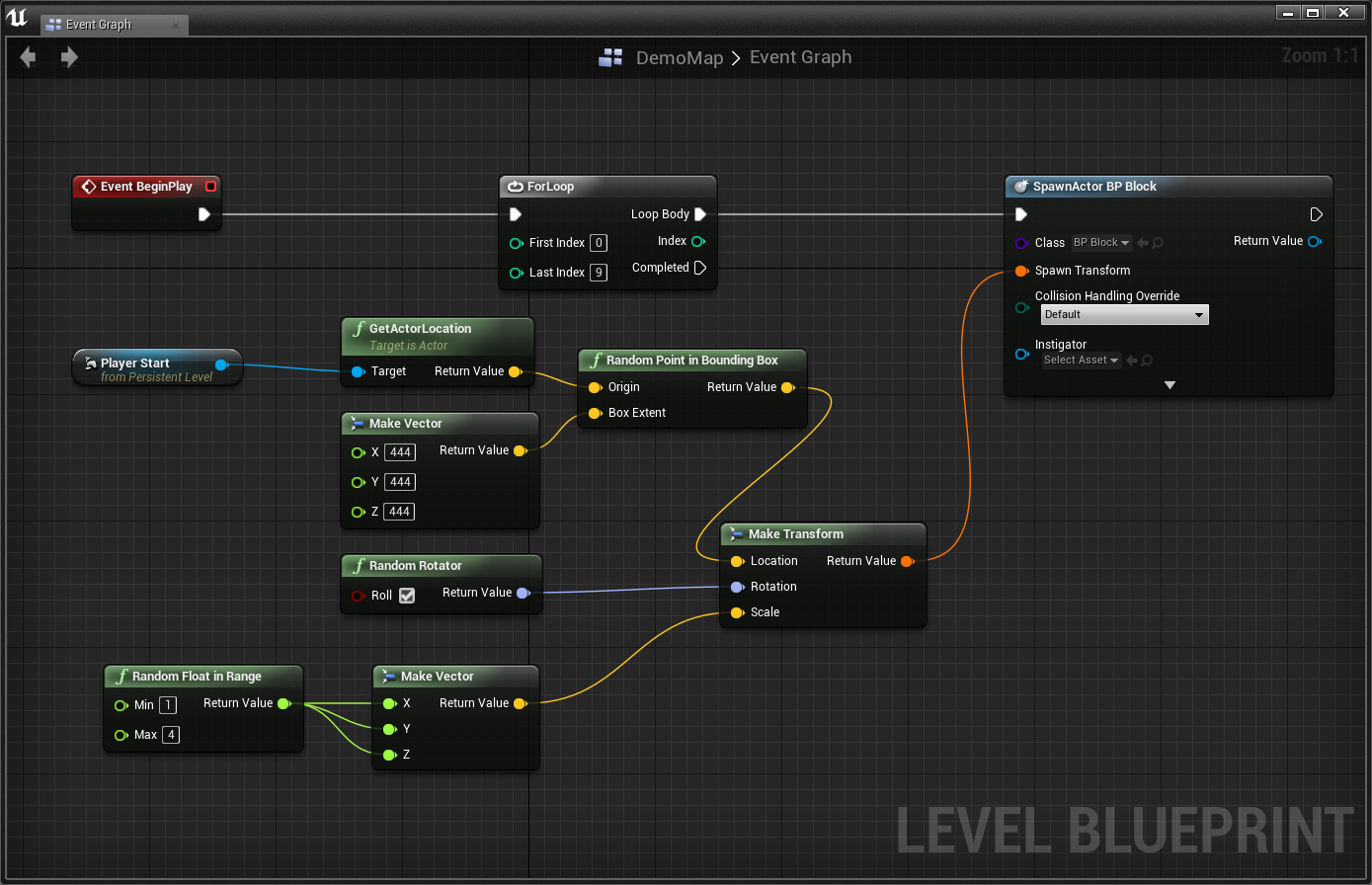The width and height of the screenshot is (1372, 885).
Task: Click the Zoom 1:1 indicator text
Action: 1320,56
